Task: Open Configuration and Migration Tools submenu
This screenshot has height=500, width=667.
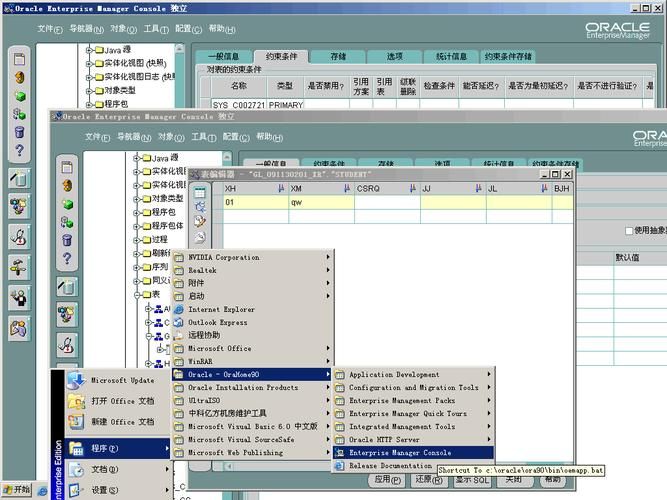Action: point(413,388)
